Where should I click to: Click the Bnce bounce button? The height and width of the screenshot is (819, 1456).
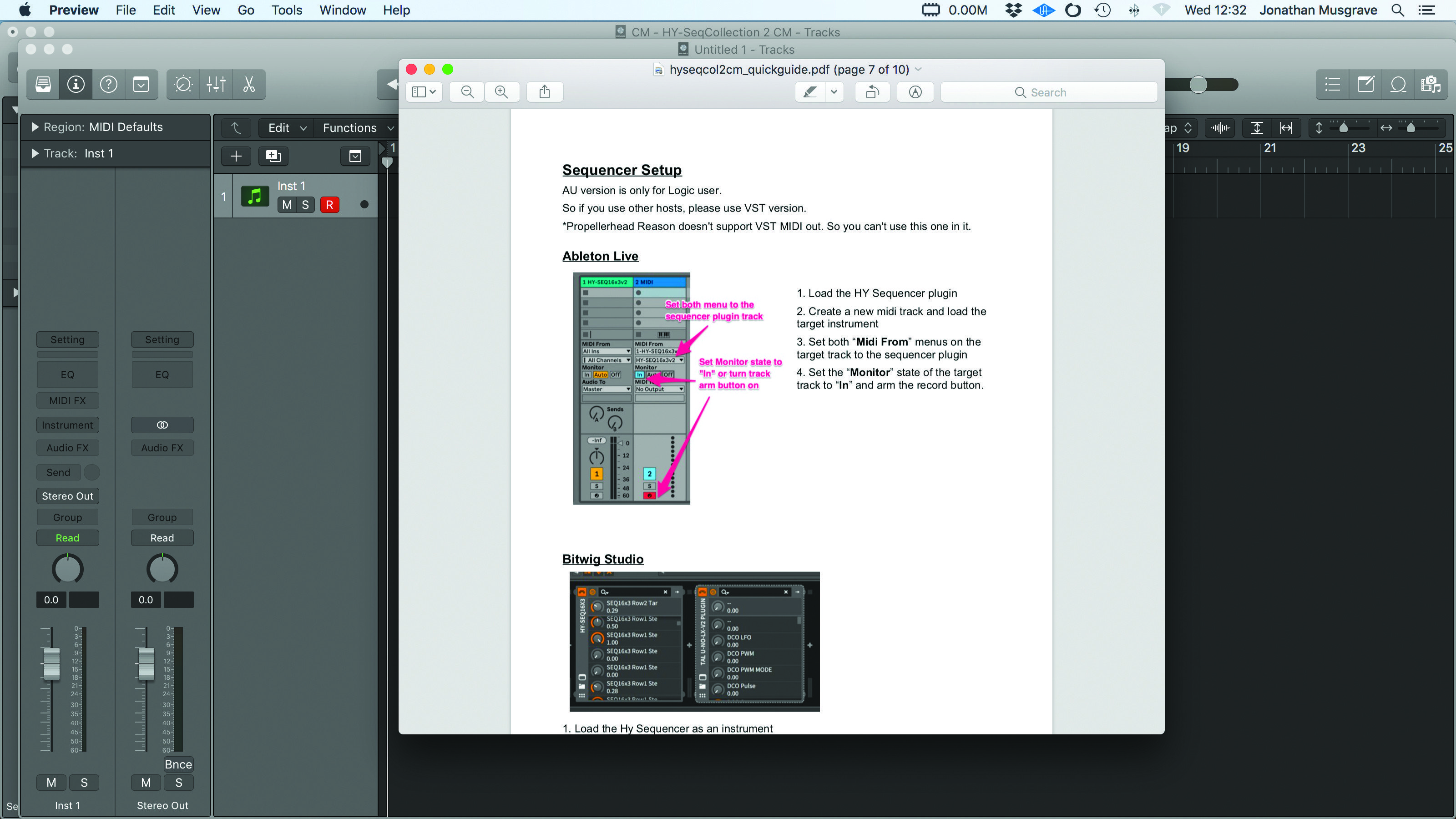point(179,764)
